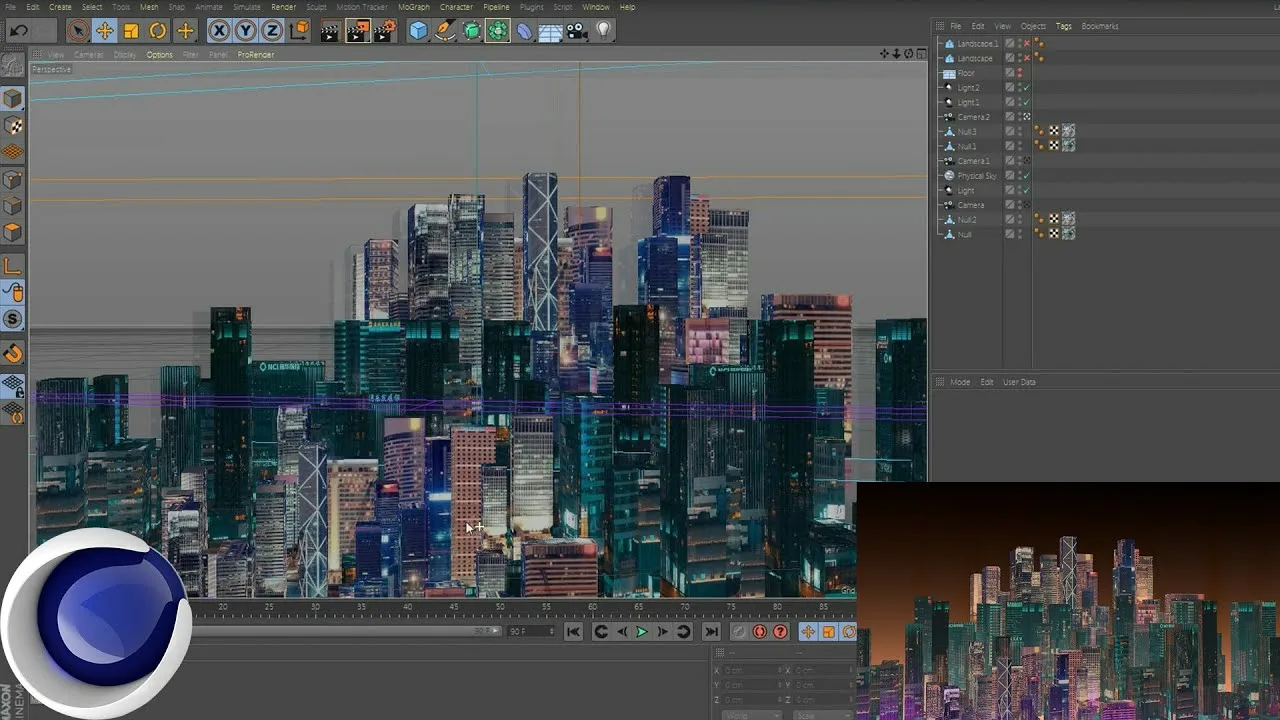Select the MoGraph green effector icon
Screen dimensions: 1280x720
[498, 30]
